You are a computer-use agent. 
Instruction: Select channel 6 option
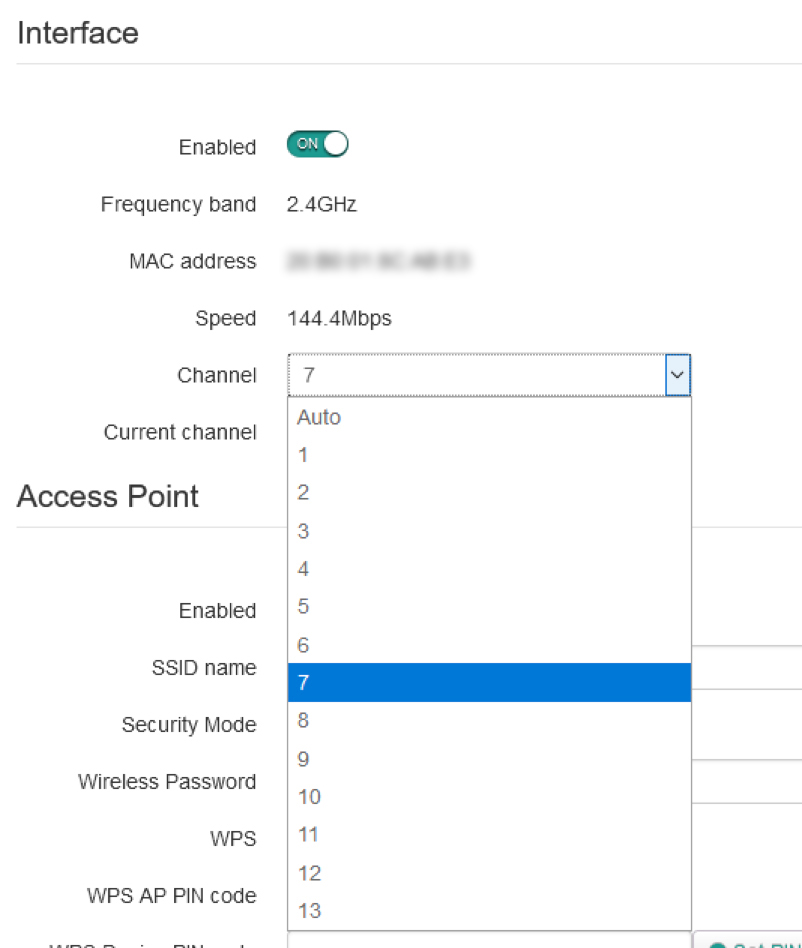coord(489,644)
